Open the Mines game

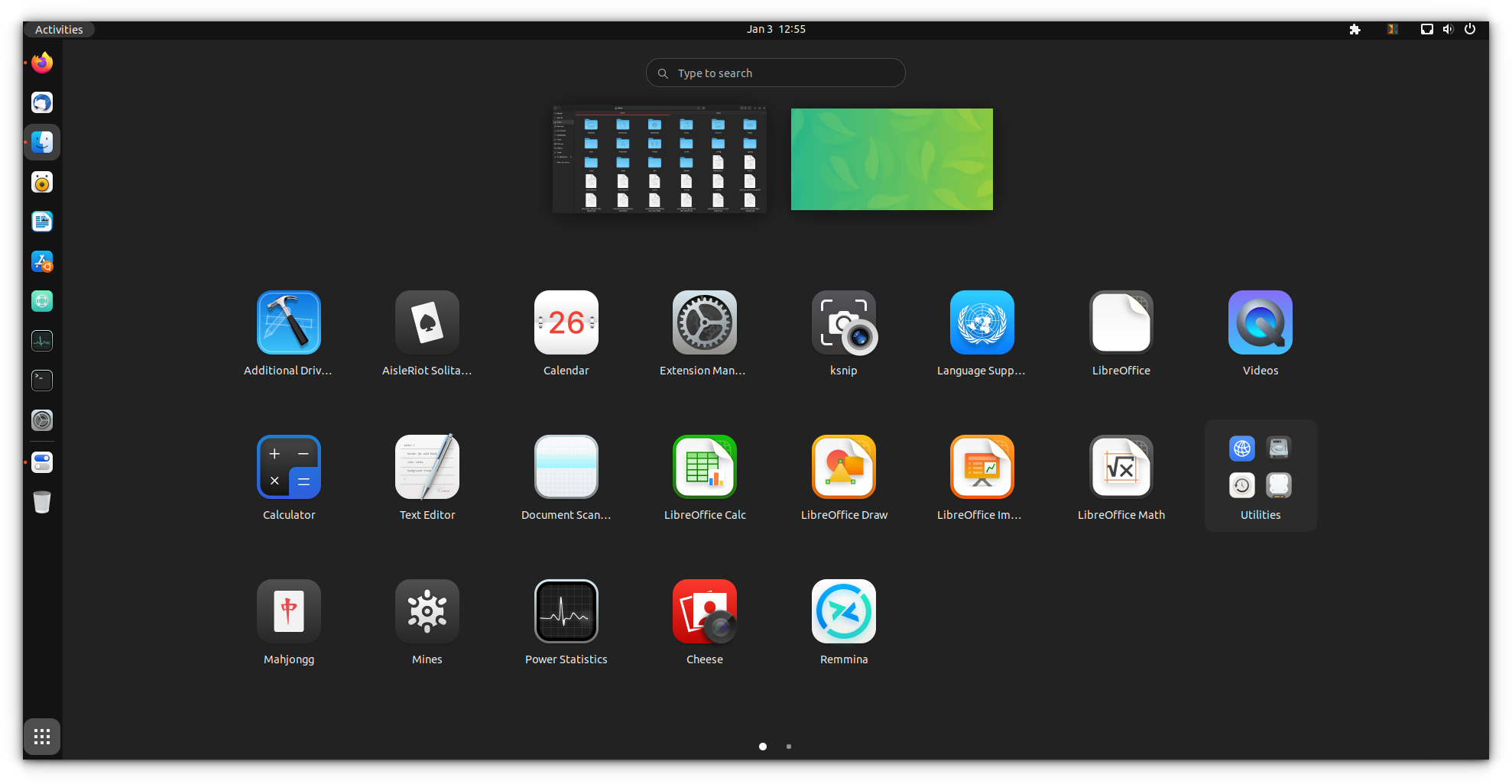tap(427, 611)
